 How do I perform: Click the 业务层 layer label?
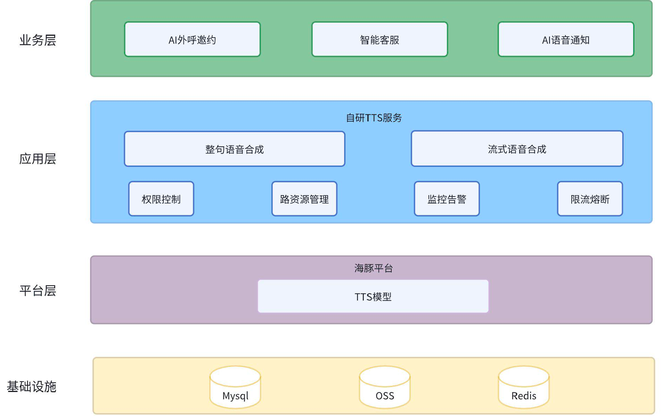coord(37,40)
